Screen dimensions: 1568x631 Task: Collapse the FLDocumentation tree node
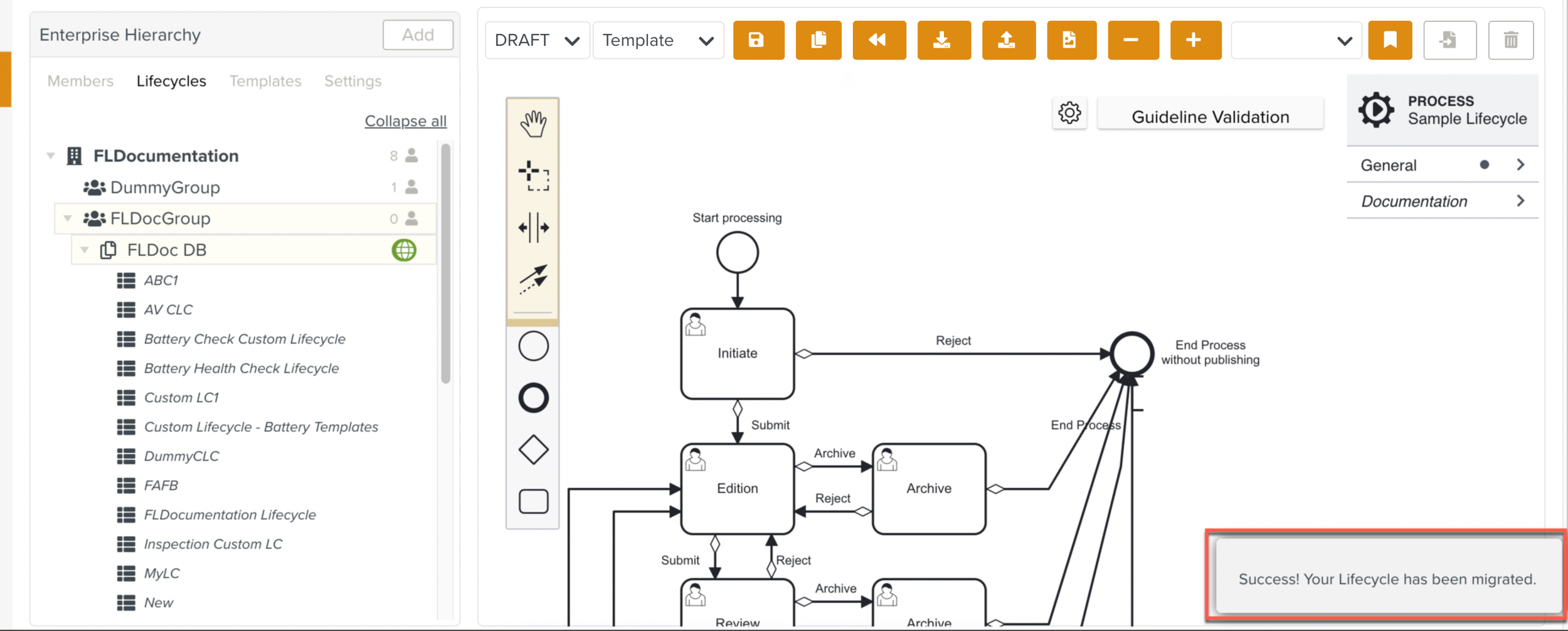tap(51, 156)
